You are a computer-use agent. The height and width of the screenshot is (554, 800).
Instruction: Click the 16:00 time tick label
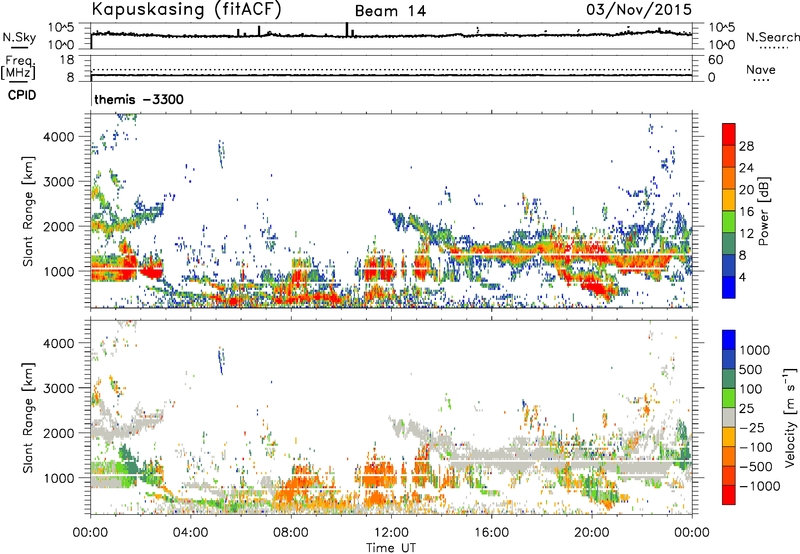click(x=491, y=533)
